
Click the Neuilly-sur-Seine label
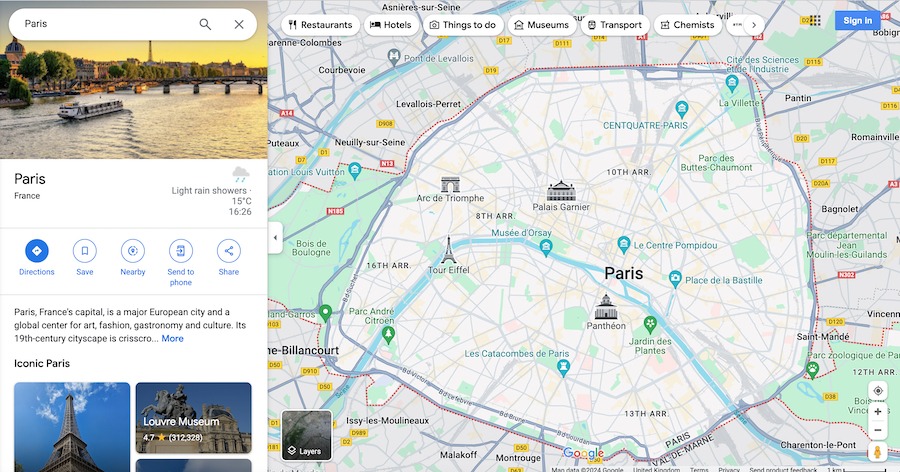tap(370, 142)
